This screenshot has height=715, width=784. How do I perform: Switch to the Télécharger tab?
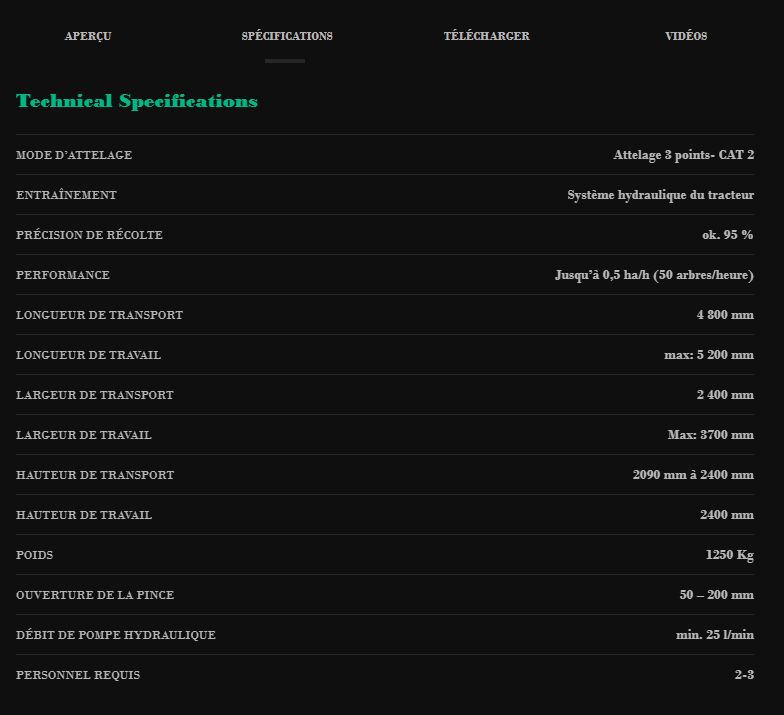click(x=486, y=36)
